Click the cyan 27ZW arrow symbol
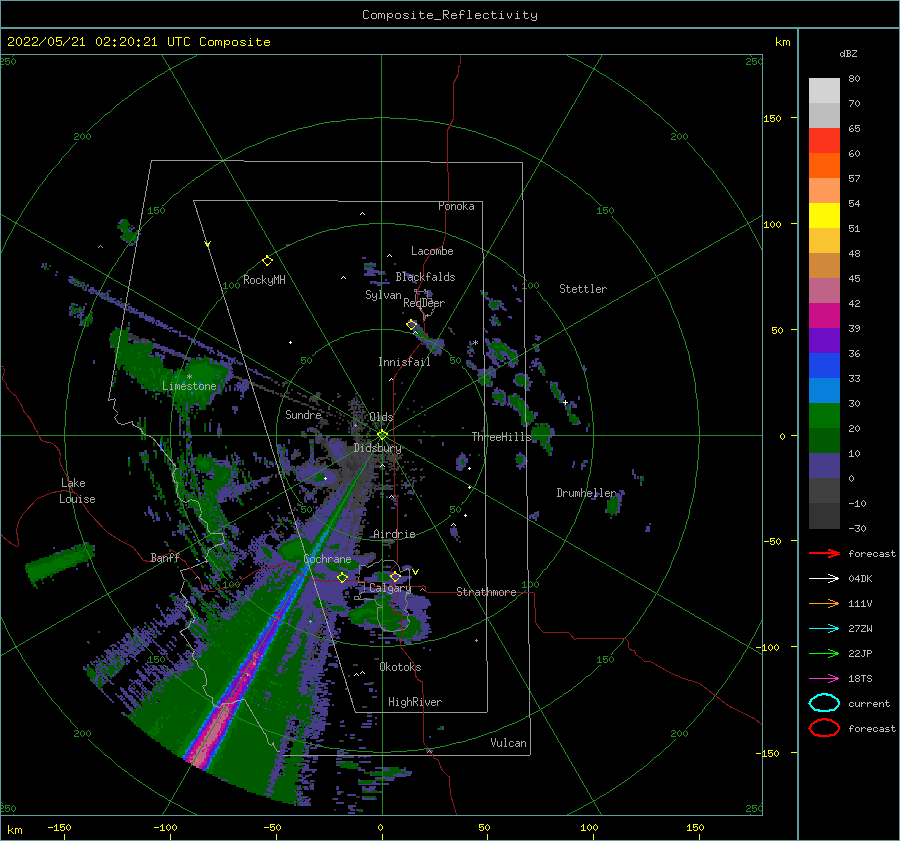This screenshot has width=900, height=841. tap(824, 629)
